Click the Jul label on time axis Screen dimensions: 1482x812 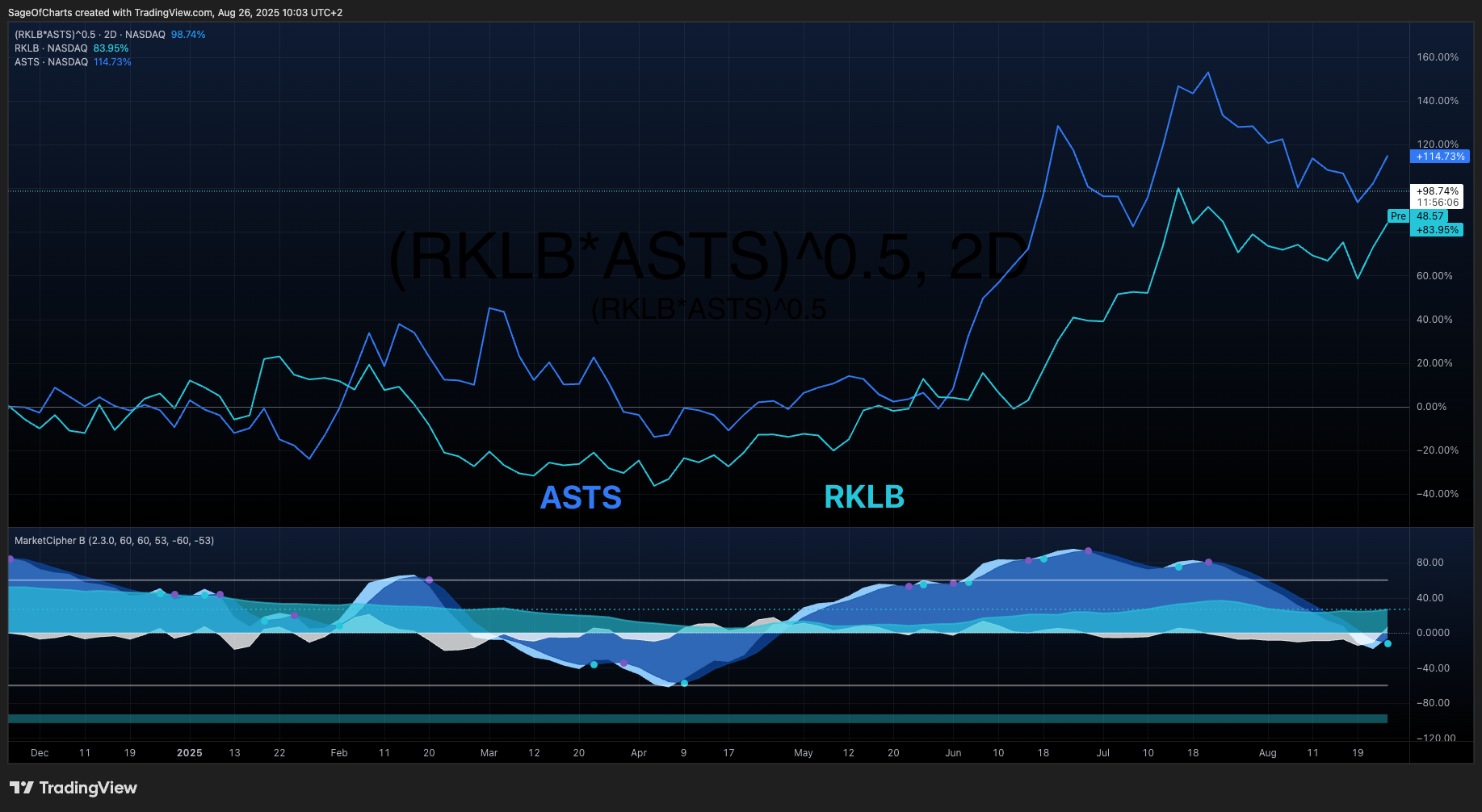1102,753
